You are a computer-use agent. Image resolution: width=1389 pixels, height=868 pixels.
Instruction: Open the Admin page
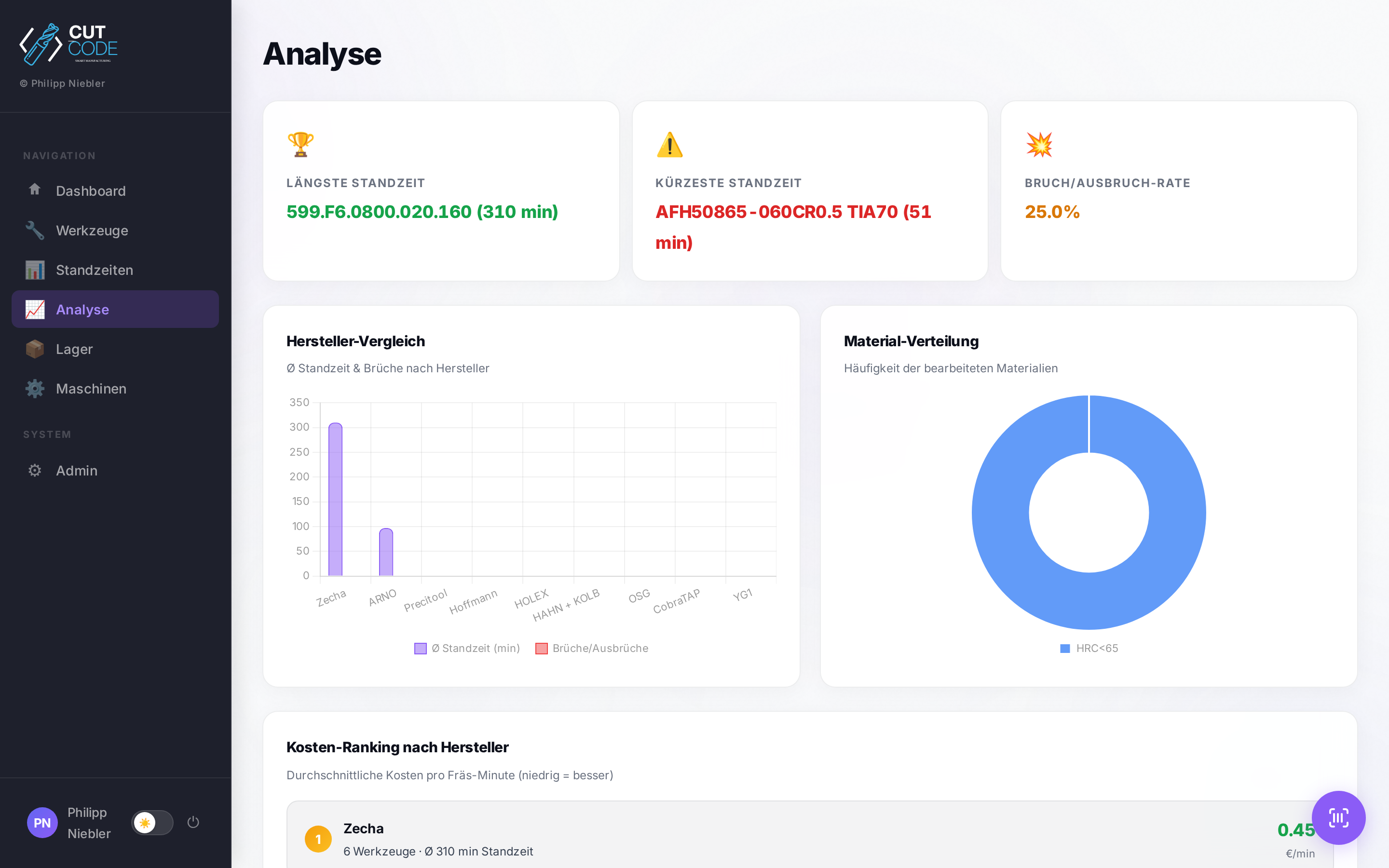point(115,470)
